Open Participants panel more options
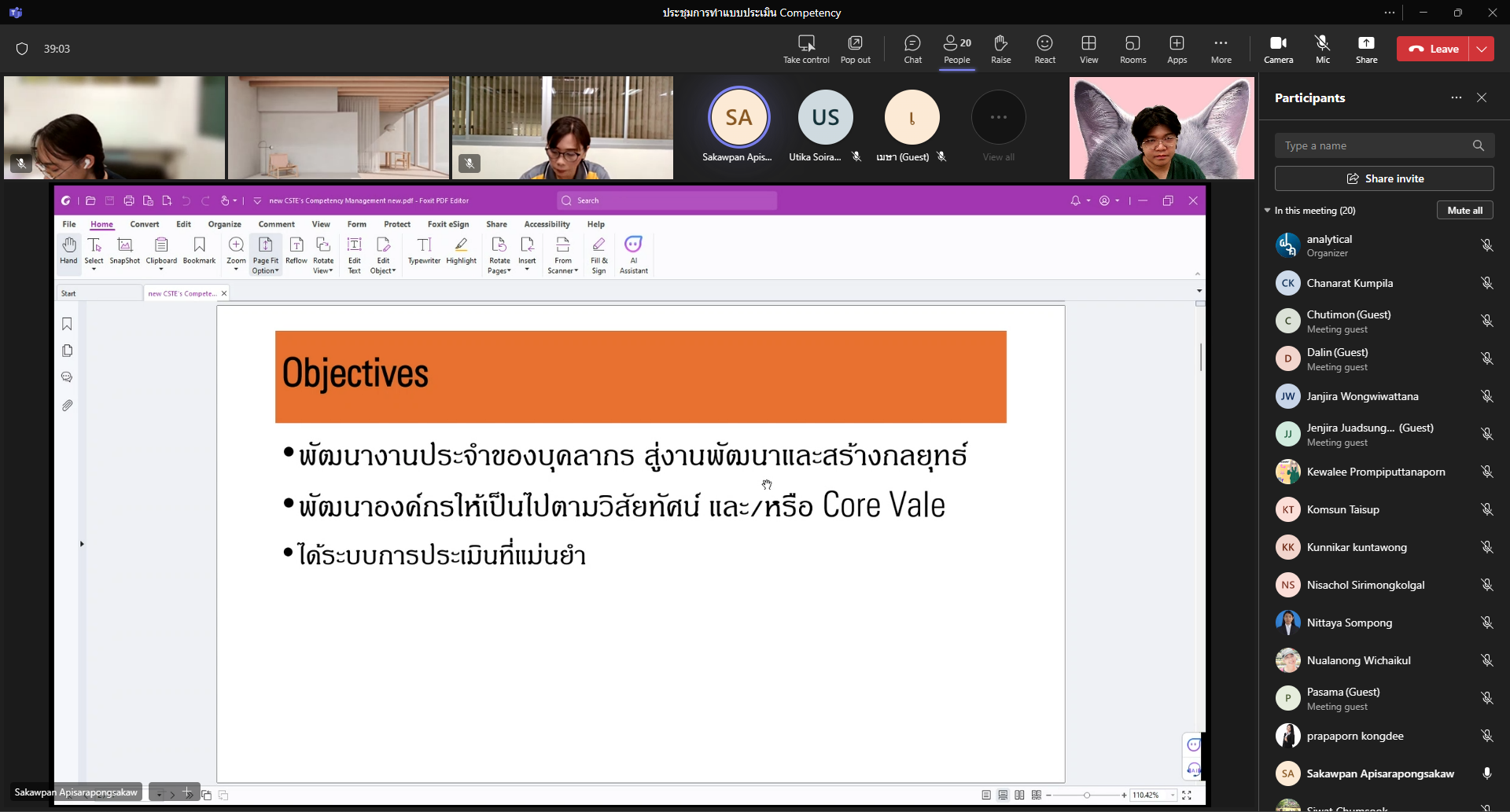Image resolution: width=1510 pixels, height=812 pixels. coord(1456,97)
